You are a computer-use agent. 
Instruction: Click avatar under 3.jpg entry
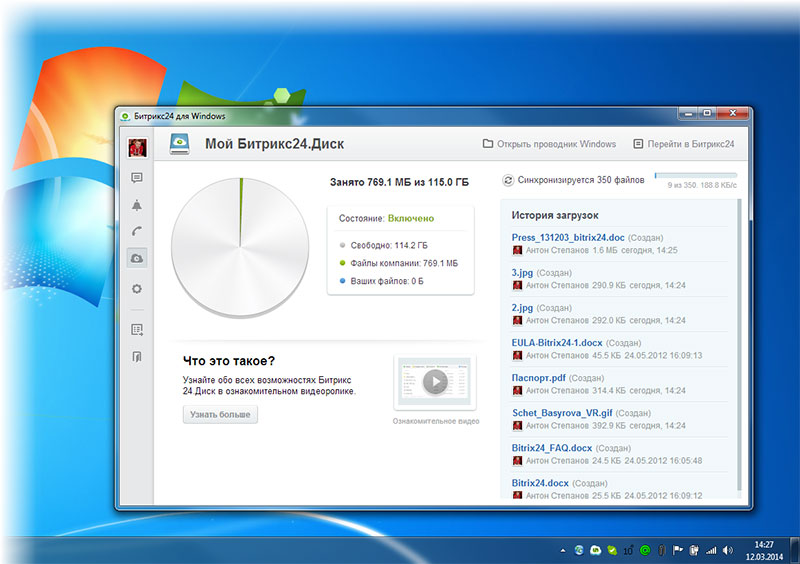click(x=517, y=285)
